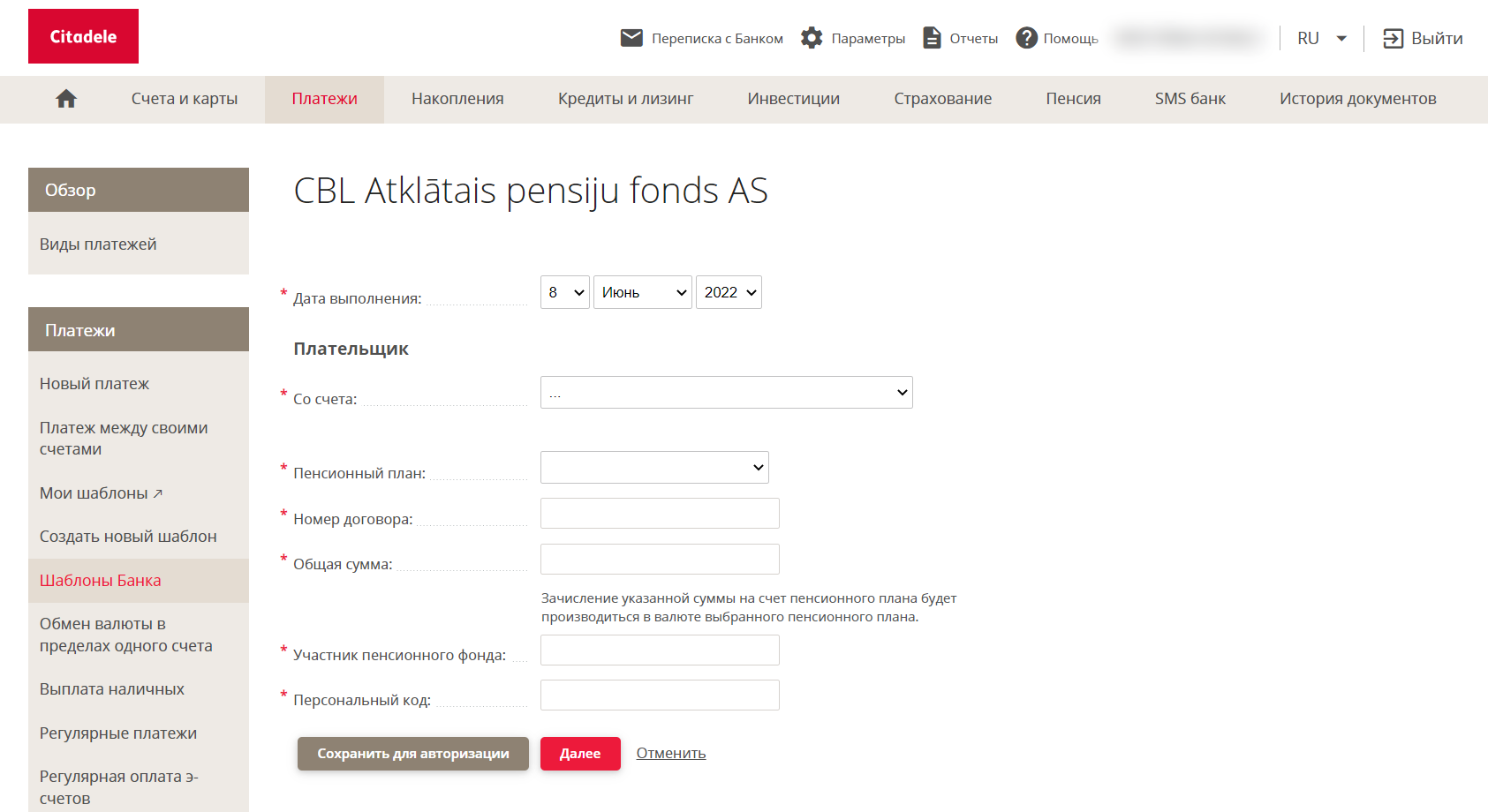Open the question mark icon for Помощь
This screenshot has height=812, width=1488.
[1026, 38]
